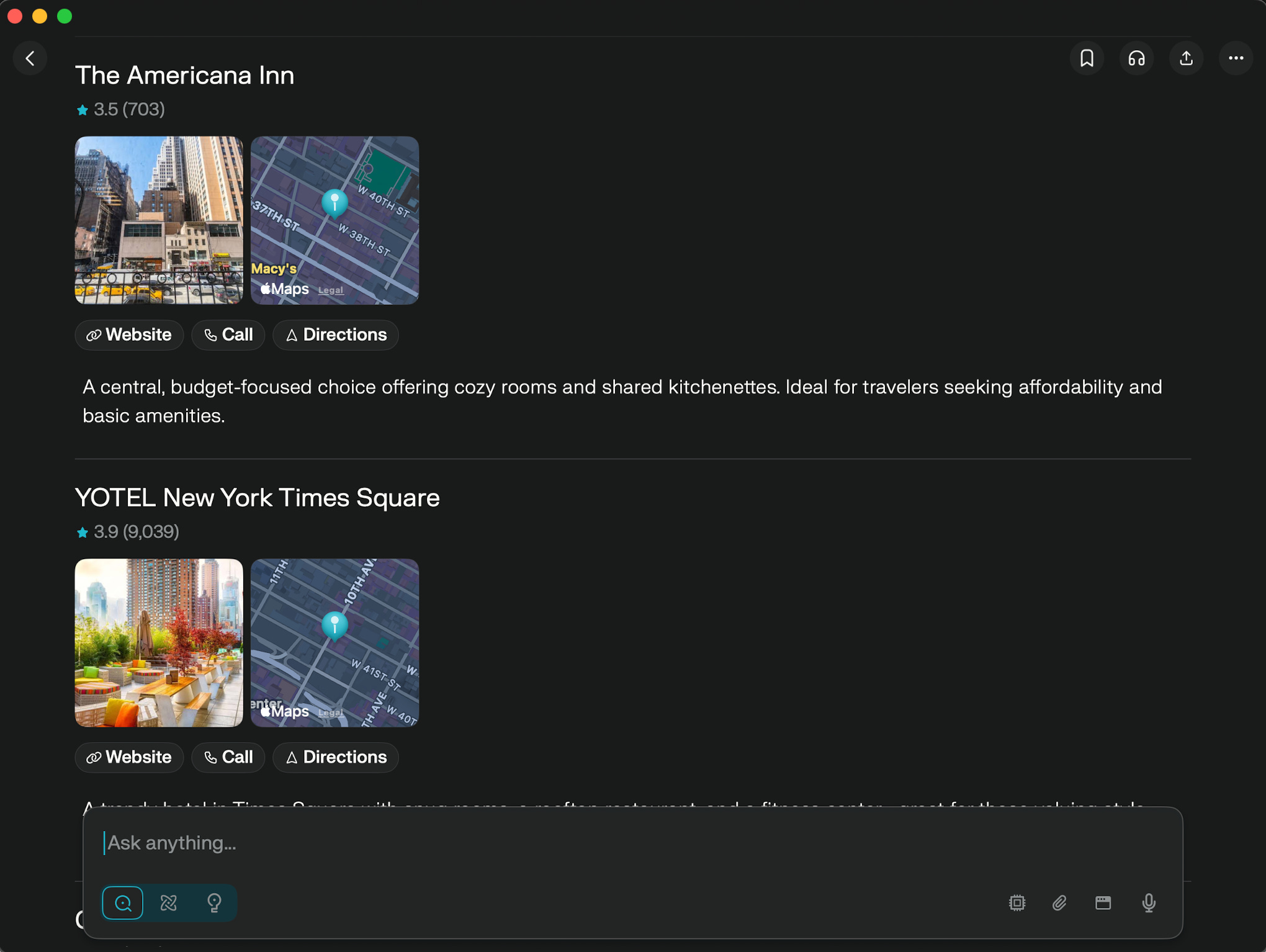Open the three-dot more options menu
The image size is (1266, 952).
point(1236,58)
